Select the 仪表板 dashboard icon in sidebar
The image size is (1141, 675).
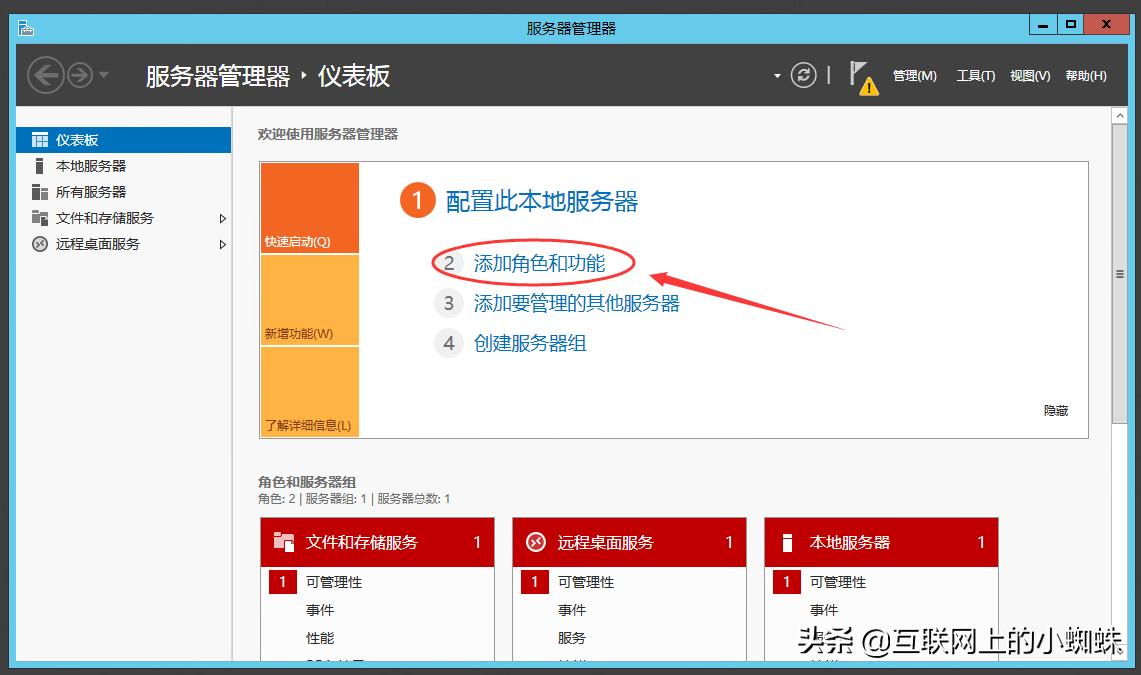38,140
